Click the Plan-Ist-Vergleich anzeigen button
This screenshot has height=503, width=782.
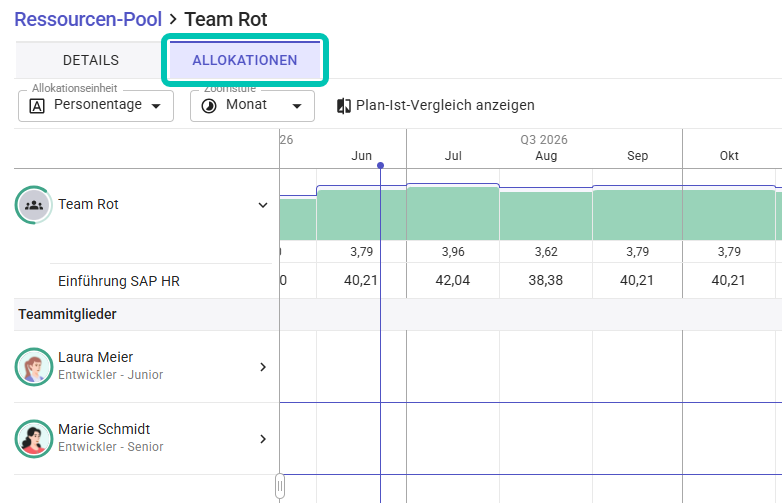pyautogui.click(x=435, y=105)
